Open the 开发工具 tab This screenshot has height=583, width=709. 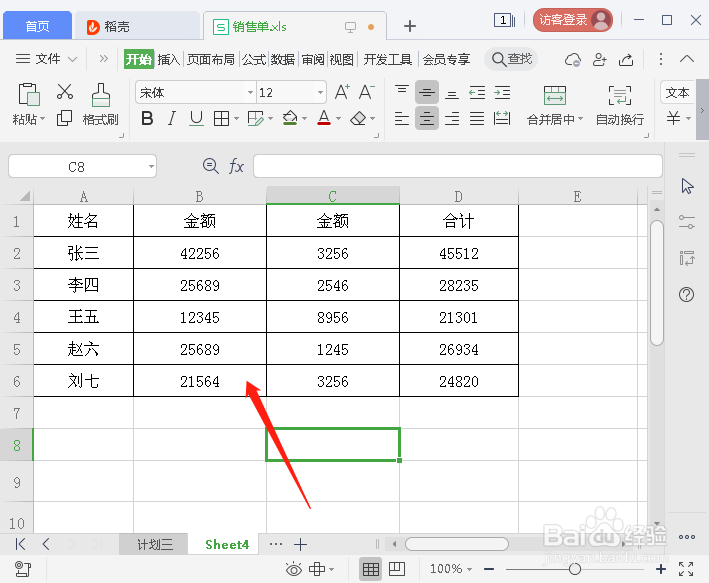click(388, 59)
